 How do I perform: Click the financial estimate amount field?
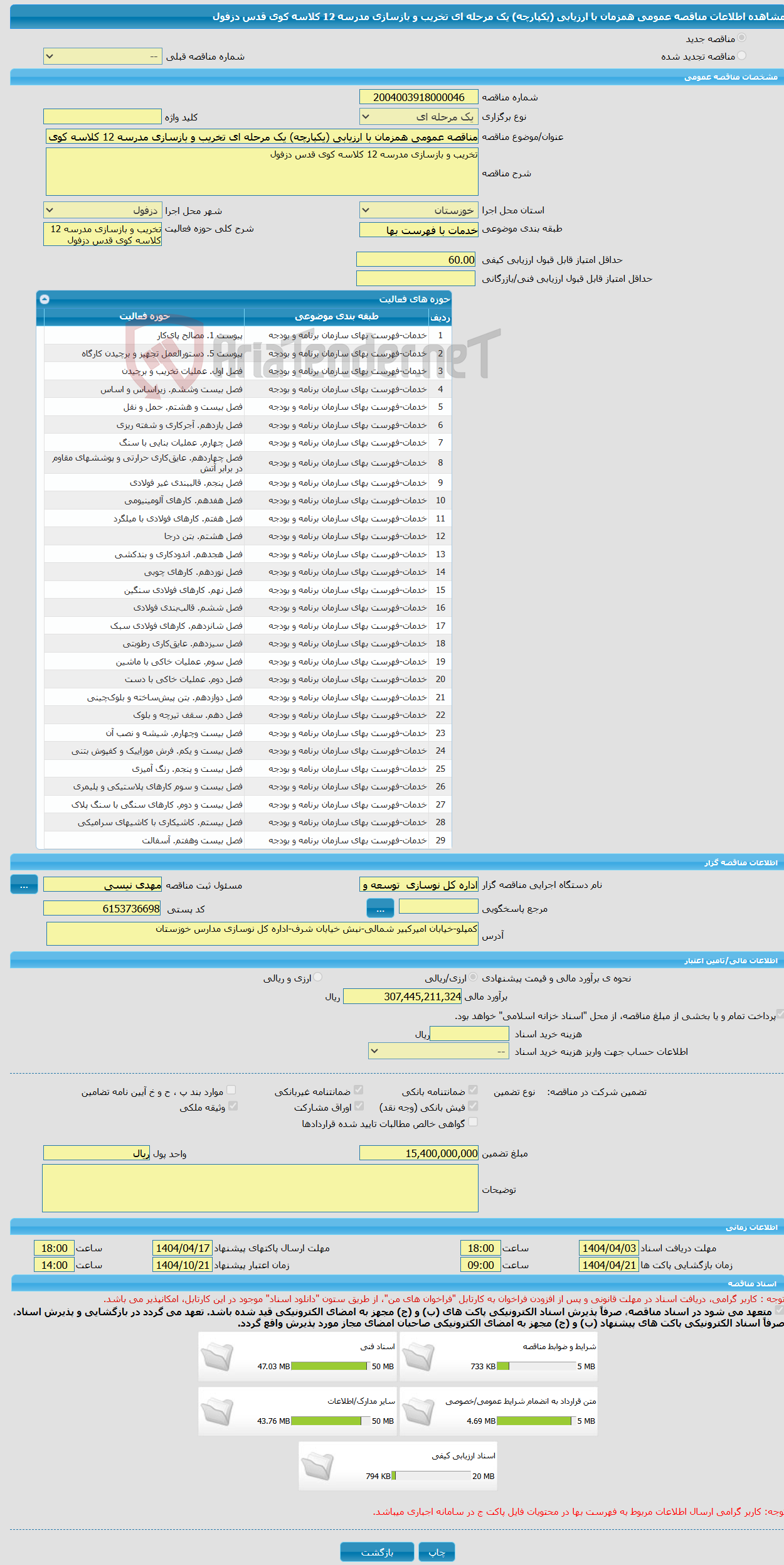(403, 996)
